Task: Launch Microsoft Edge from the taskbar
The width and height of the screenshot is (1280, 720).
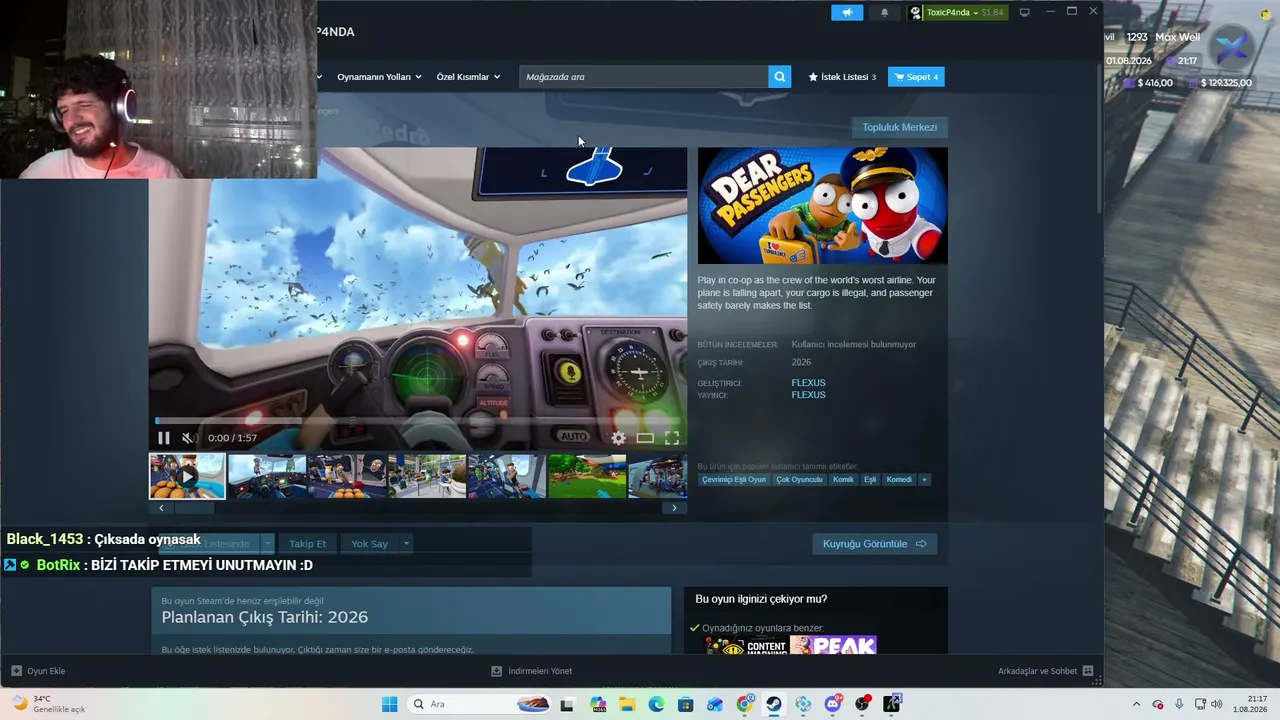Action: tap(656, 704)
